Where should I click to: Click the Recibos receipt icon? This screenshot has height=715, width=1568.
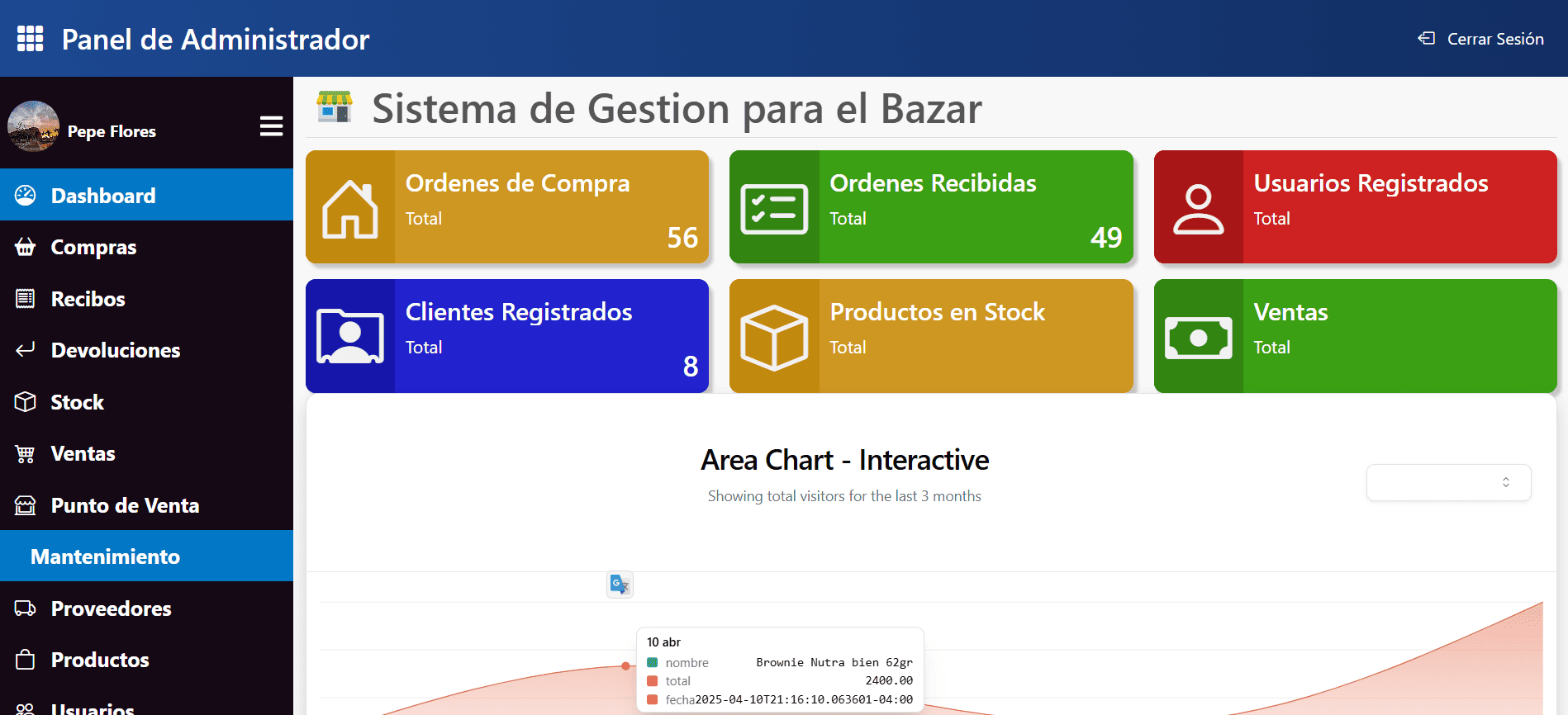26,299
